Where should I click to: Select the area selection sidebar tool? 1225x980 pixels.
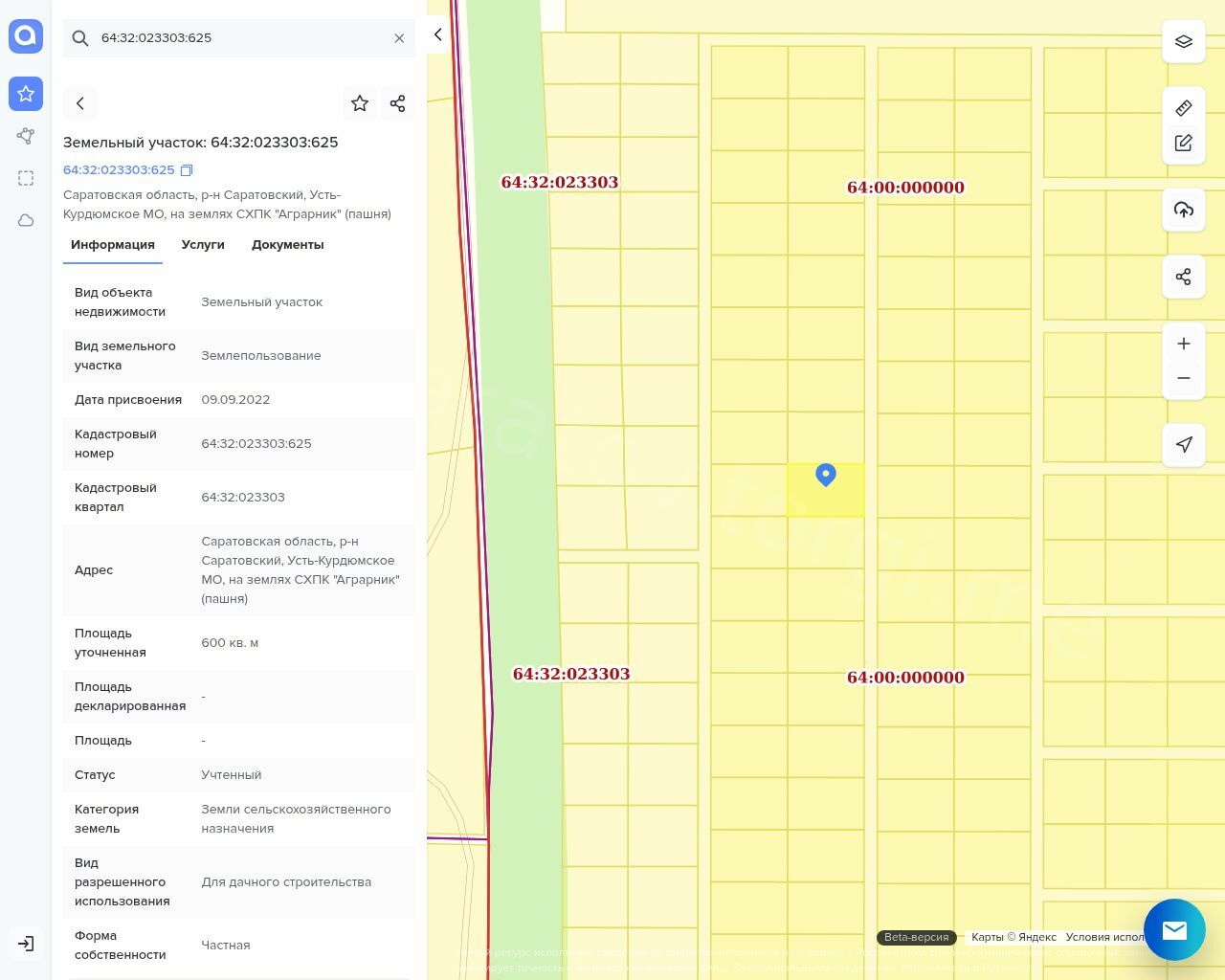point(26,178)
